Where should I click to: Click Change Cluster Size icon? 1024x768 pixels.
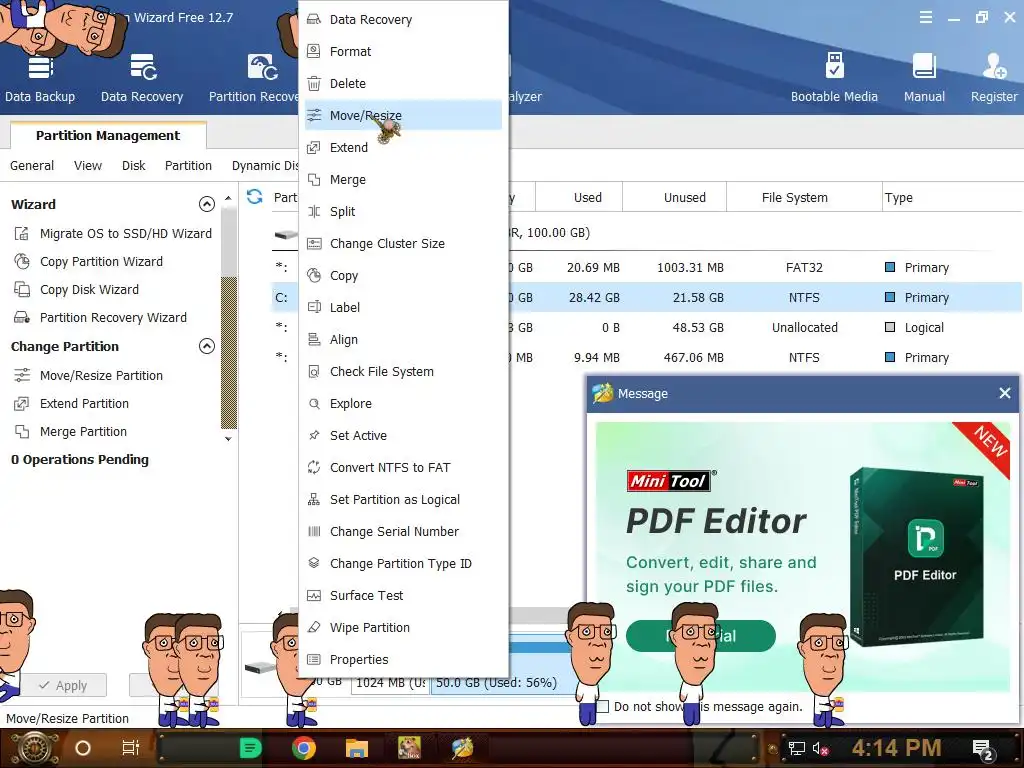(314, 244)
